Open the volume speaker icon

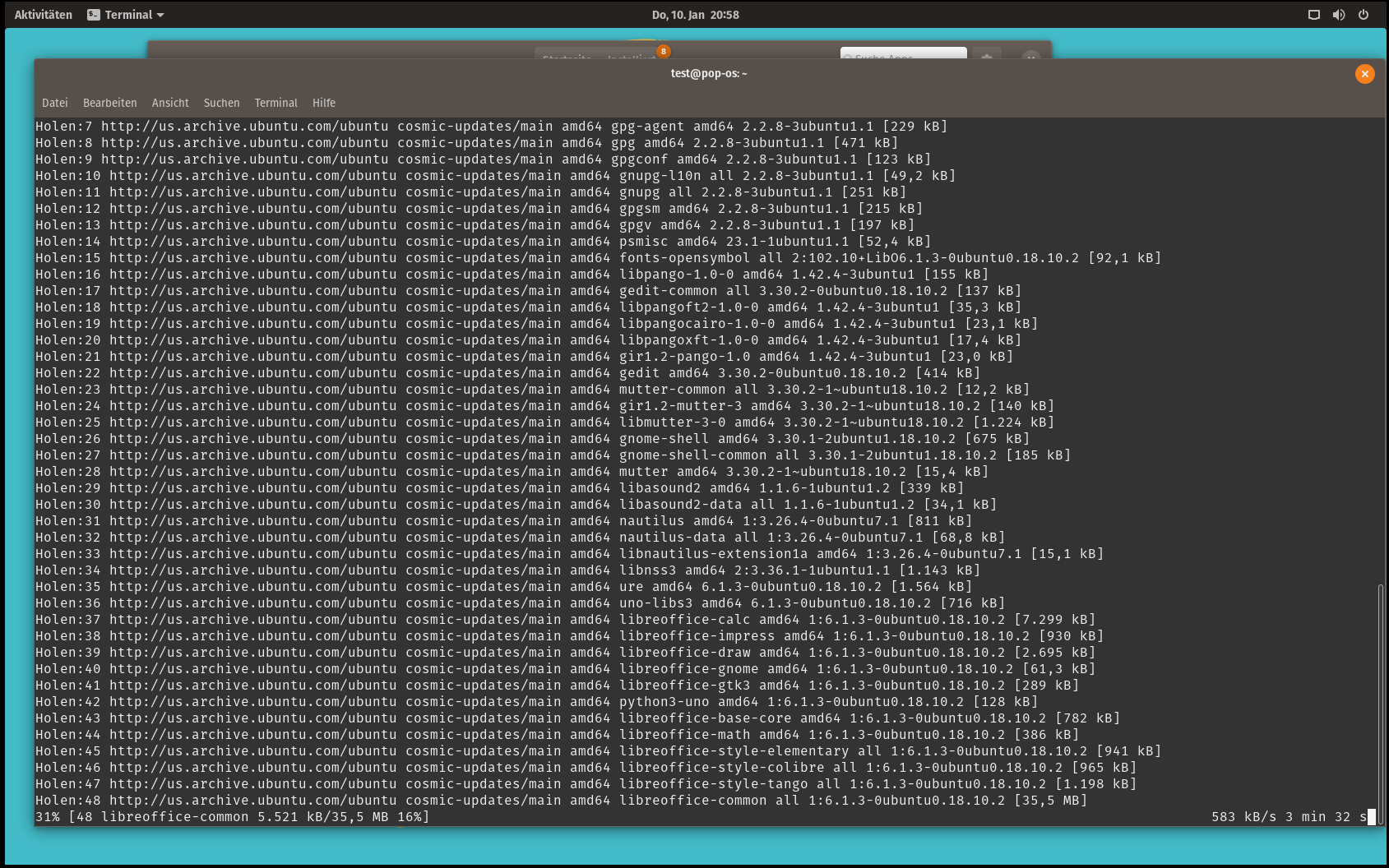(1339, 15)
